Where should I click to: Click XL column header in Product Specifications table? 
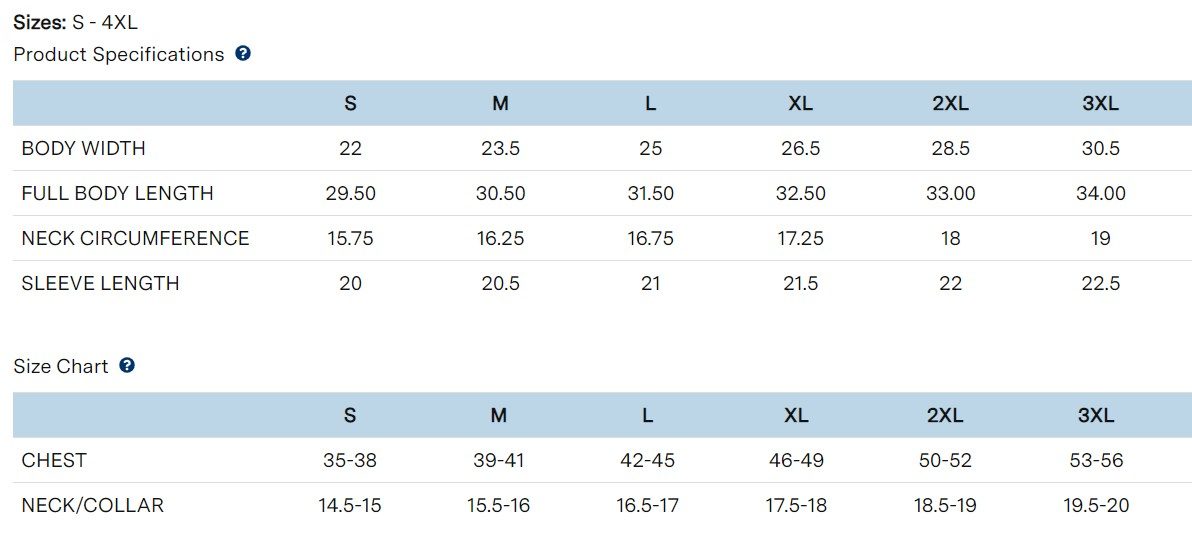[800, 103]
